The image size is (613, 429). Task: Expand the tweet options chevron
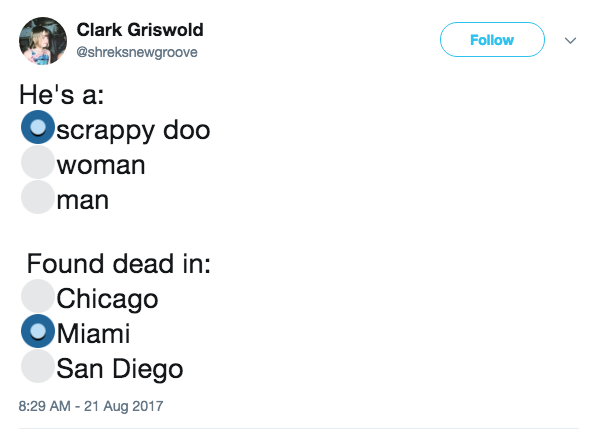(570, 40)
